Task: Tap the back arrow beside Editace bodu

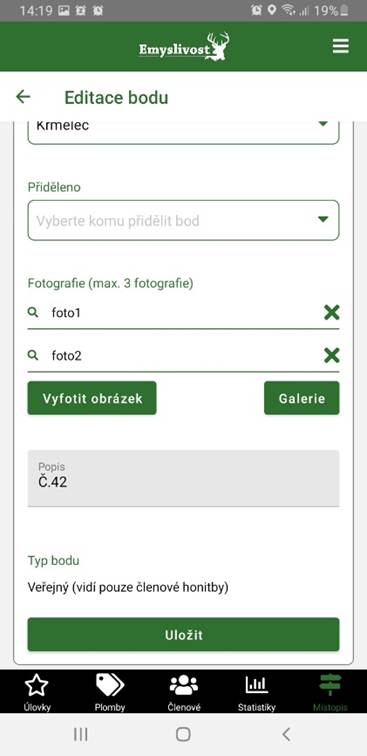Action: pyautogui.click(x=23, y=97)
